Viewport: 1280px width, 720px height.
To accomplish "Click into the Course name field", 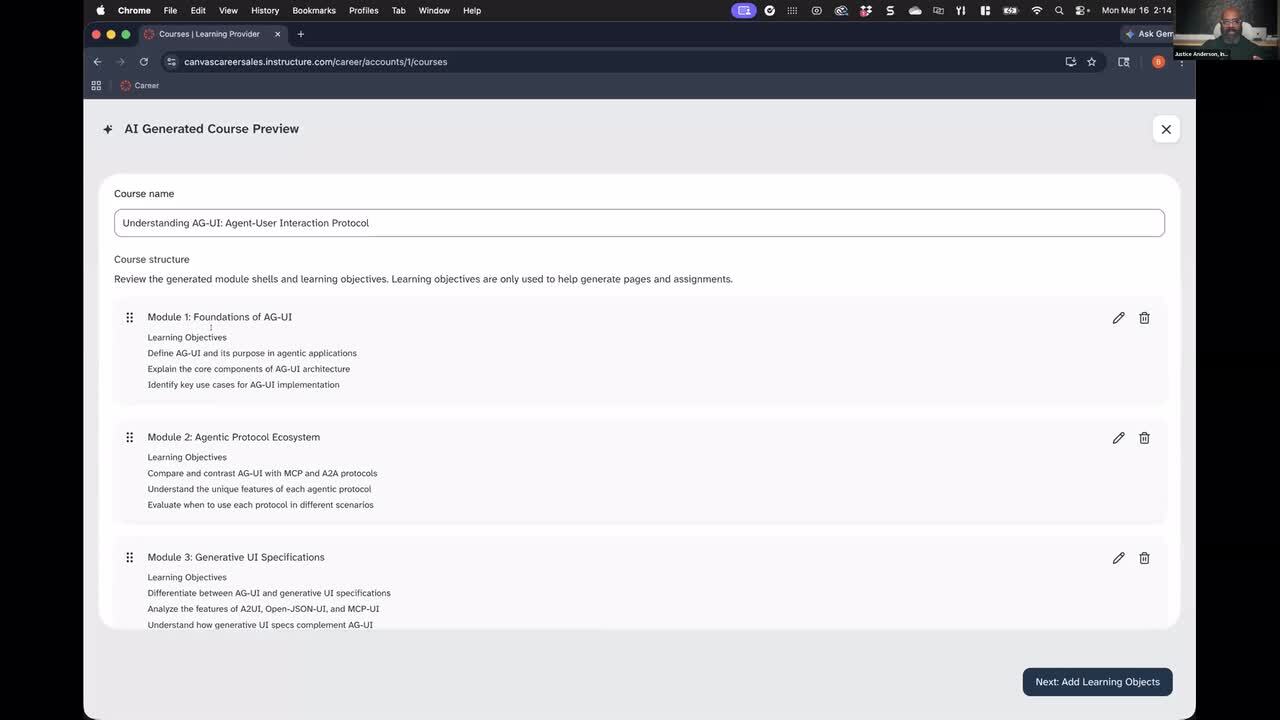I will pyautogui.click(x=638, y=223).
